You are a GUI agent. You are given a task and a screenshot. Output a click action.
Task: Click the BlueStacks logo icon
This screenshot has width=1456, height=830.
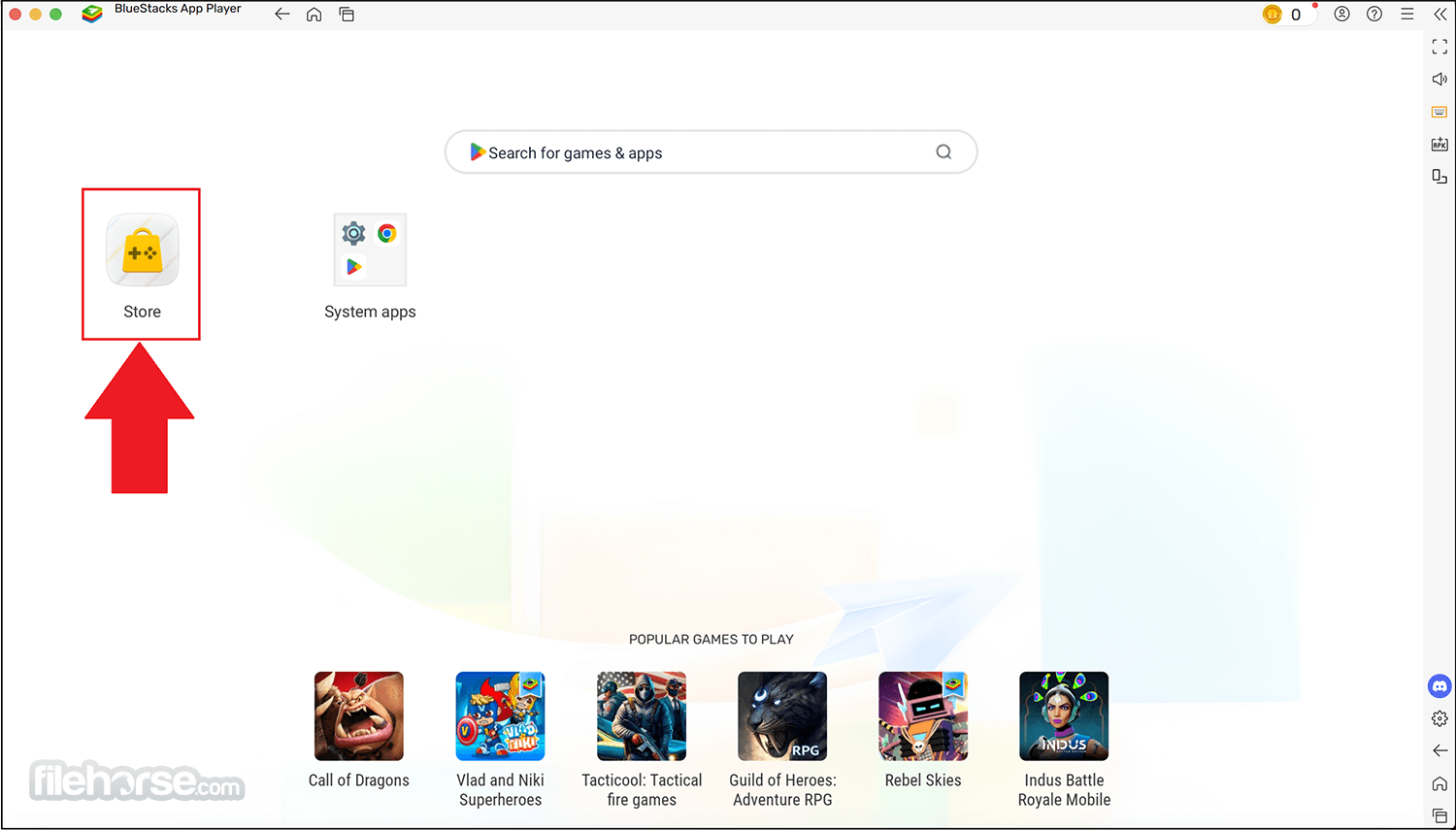92,14
